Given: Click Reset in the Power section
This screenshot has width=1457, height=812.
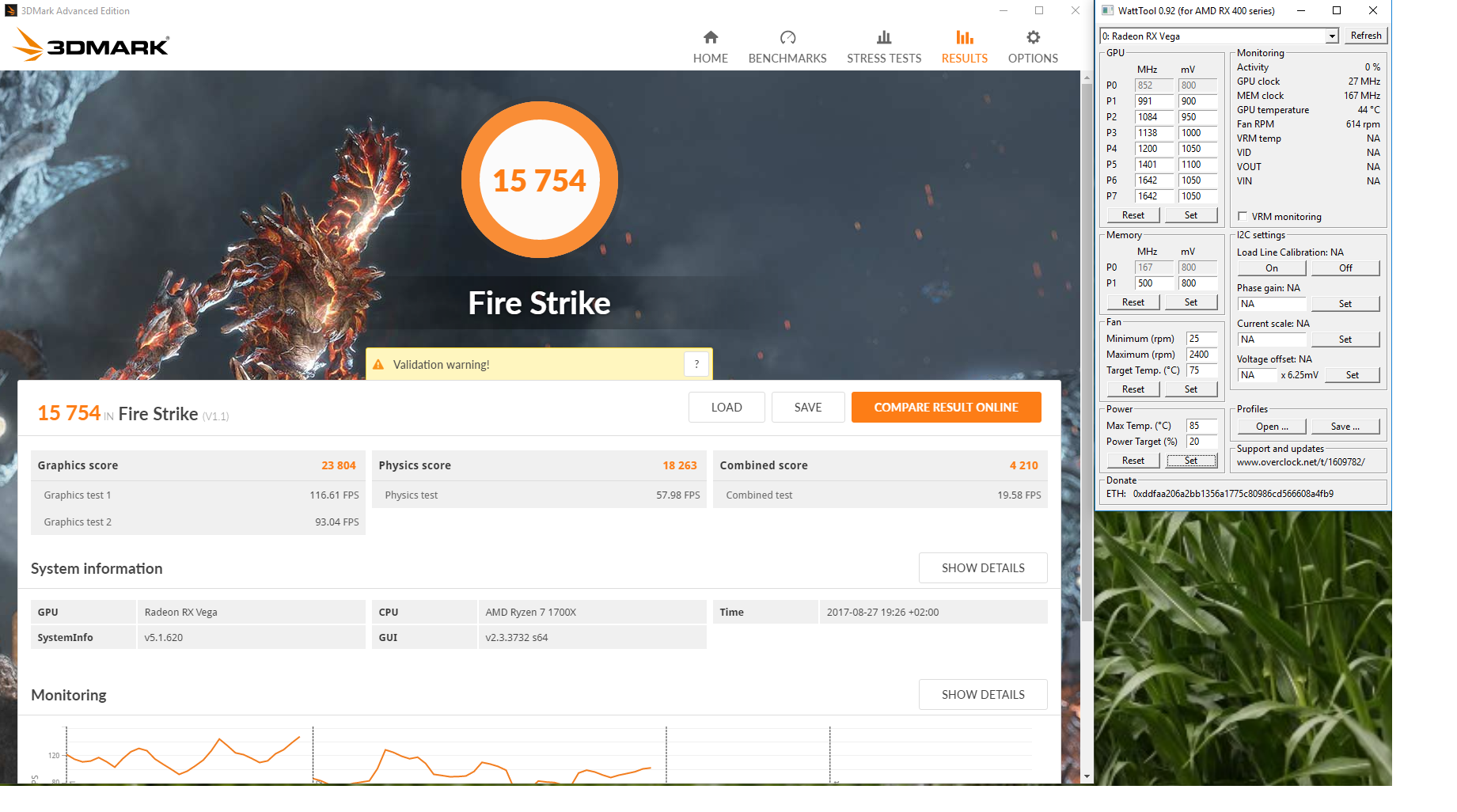Looking at the screenshot, I should (1133, 461).
